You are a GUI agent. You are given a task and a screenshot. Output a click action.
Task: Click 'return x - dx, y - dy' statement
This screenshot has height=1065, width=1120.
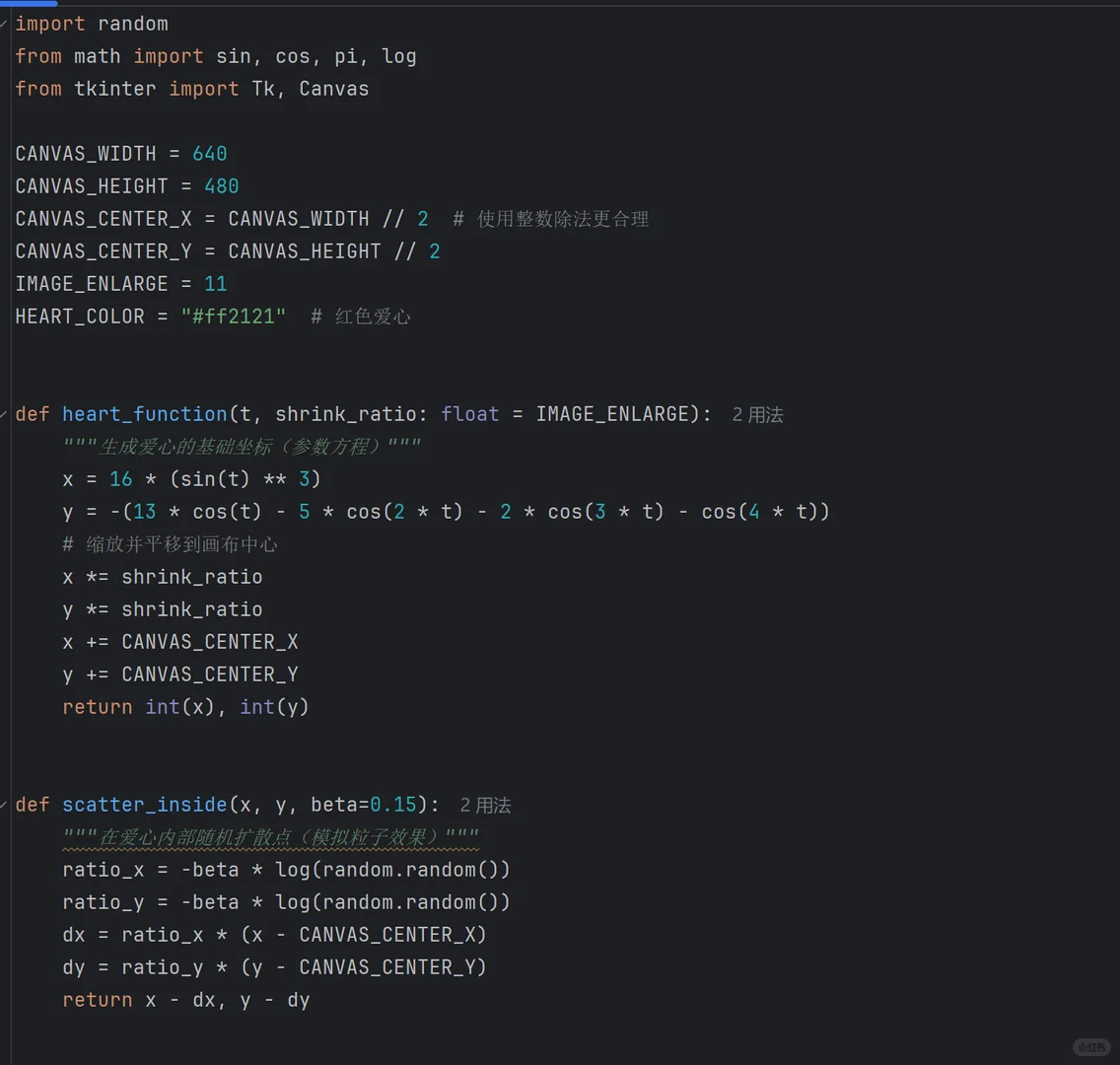[x=185, y=1000]
